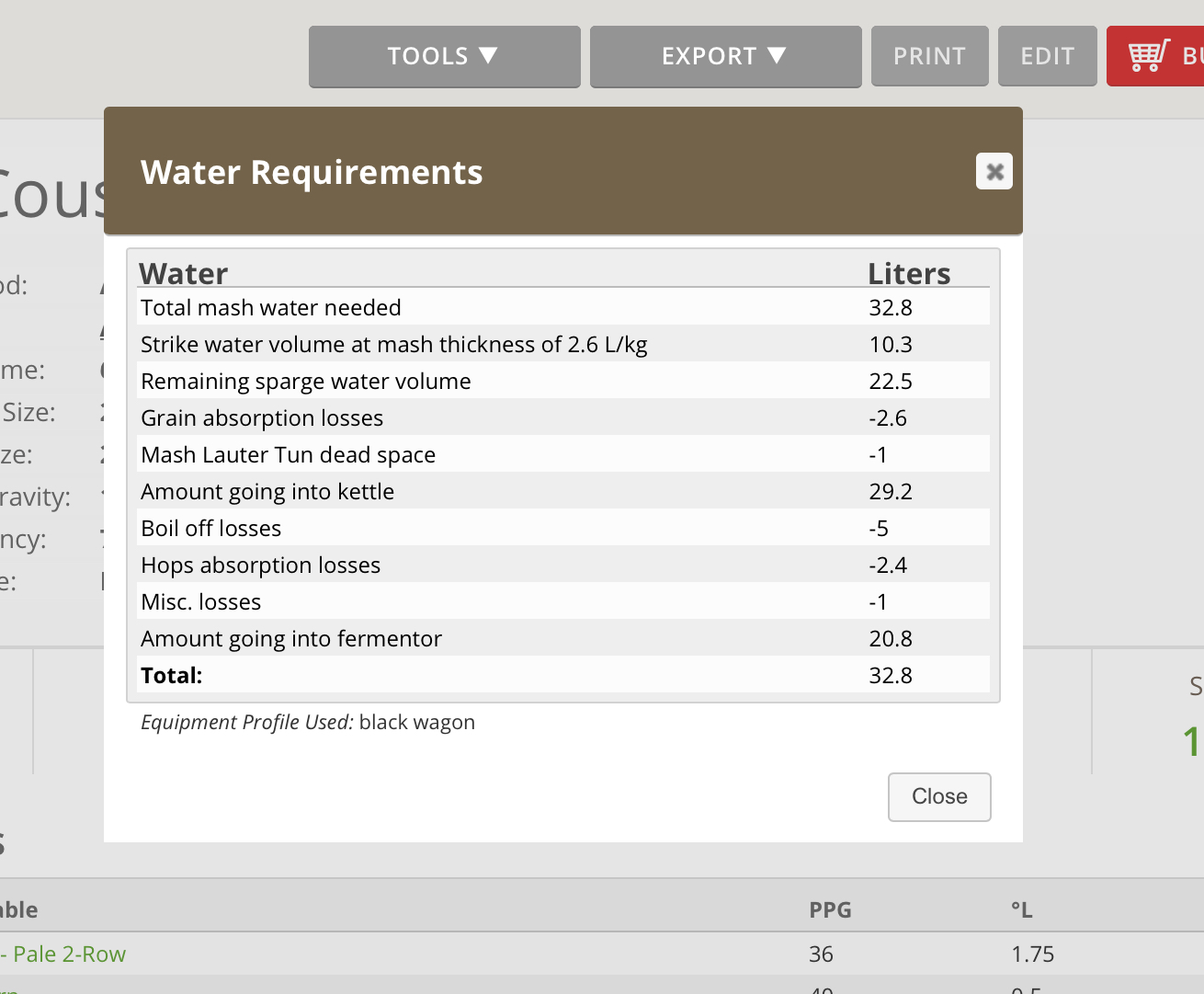The width and height of the screenshot is (1204, 994).
Task: Expand the EXPORT dropdown menu
Action: pos(725,56)
